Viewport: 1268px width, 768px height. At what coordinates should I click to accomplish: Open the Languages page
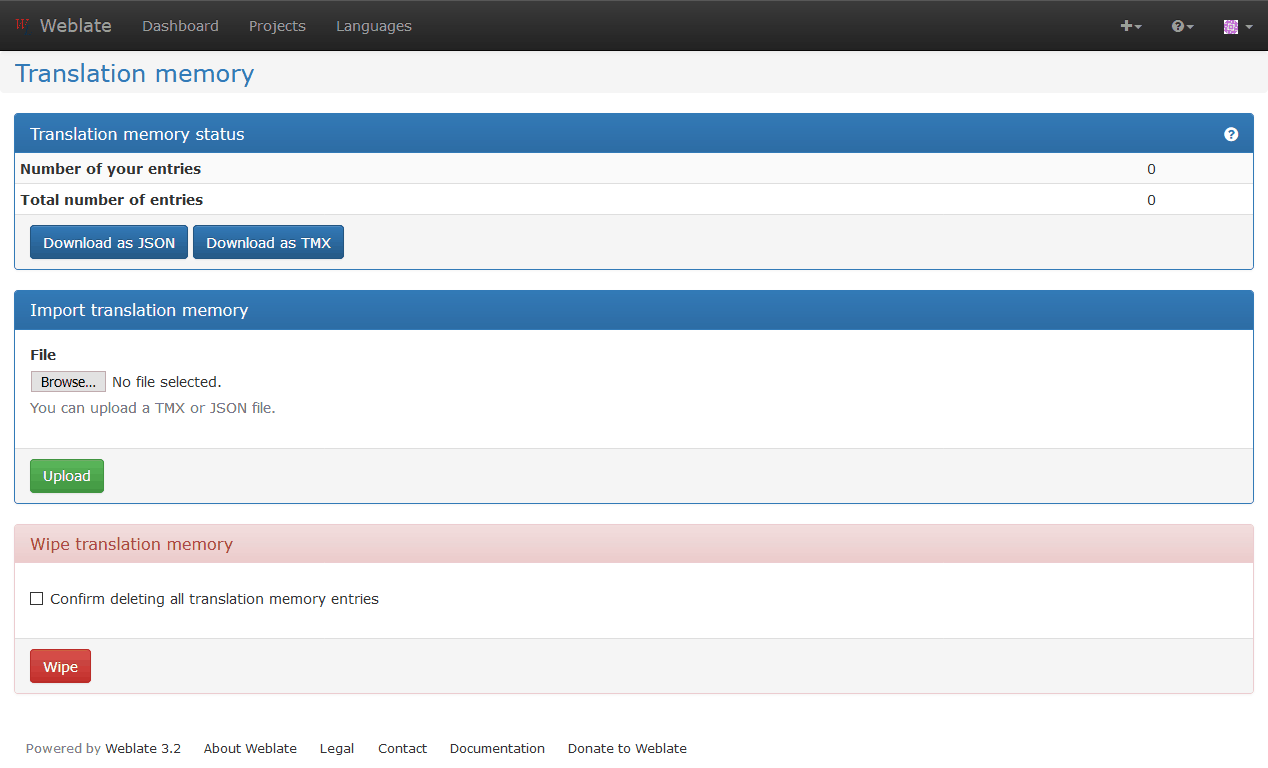[x=374, y=26]
